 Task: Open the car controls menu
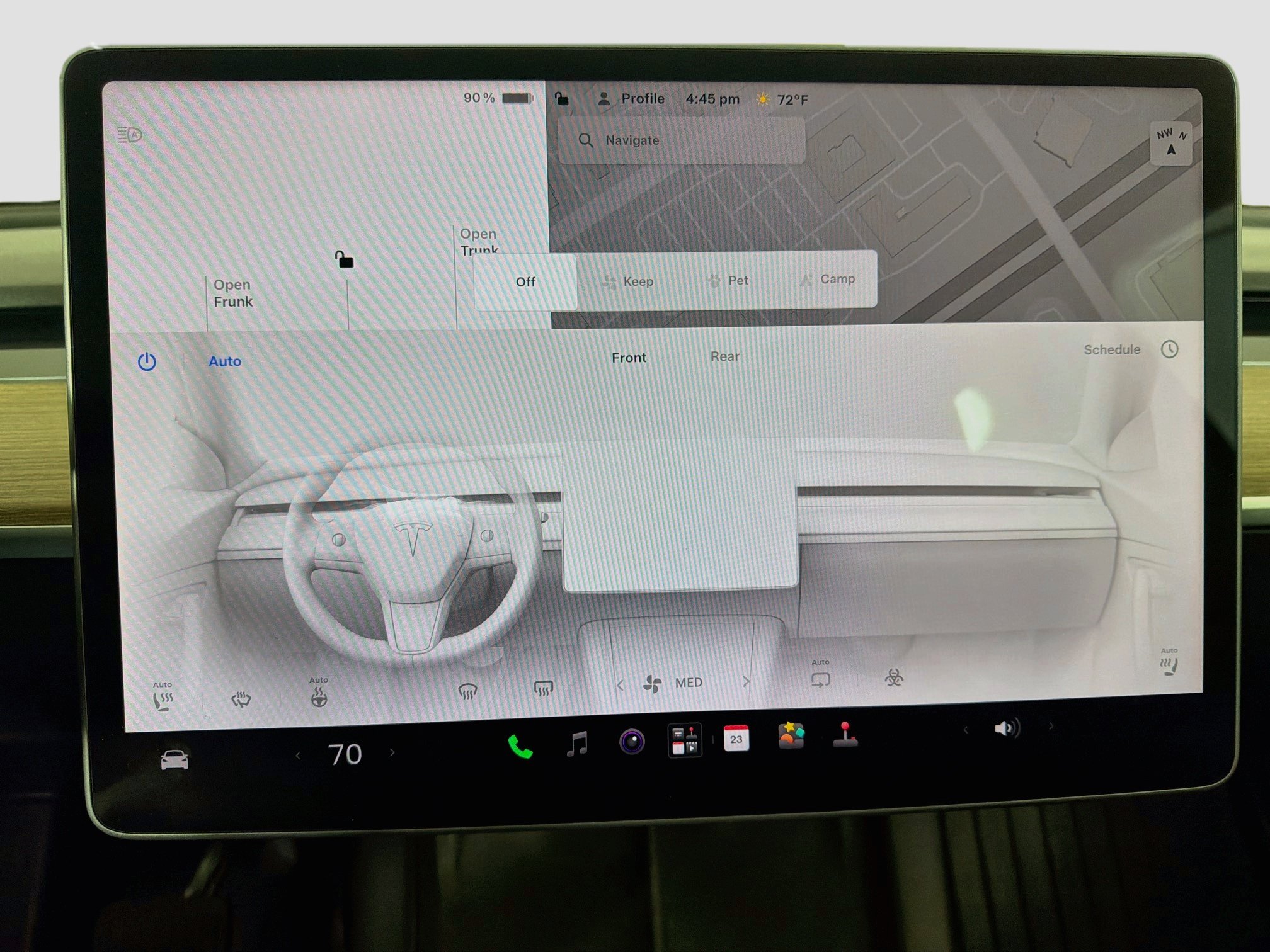pyautogui.click(x=174, y=760)
